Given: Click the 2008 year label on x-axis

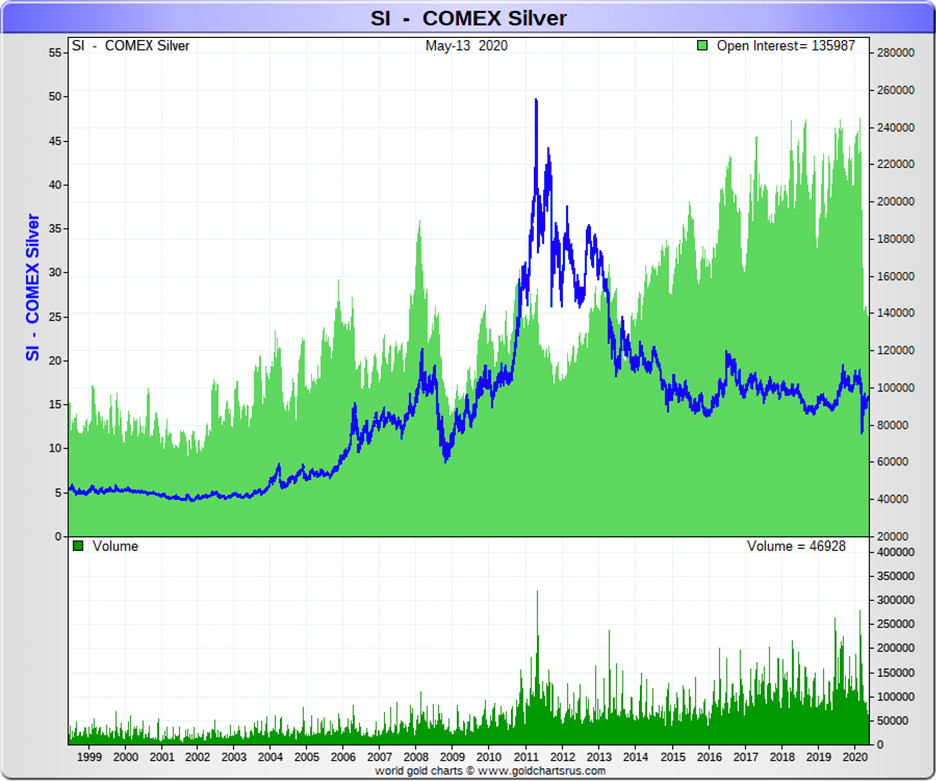Looking at the screenshot, I should coord(417,757).
